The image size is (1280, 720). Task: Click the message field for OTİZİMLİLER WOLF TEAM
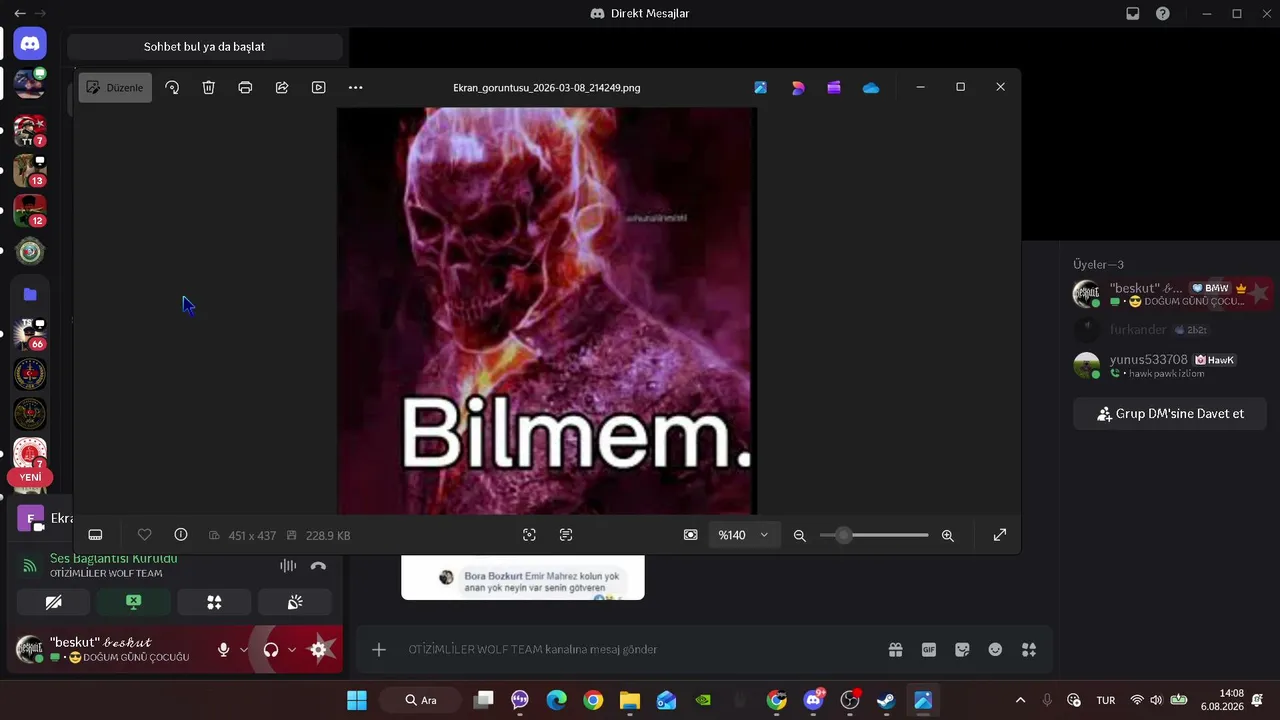(x=640, y=650)
